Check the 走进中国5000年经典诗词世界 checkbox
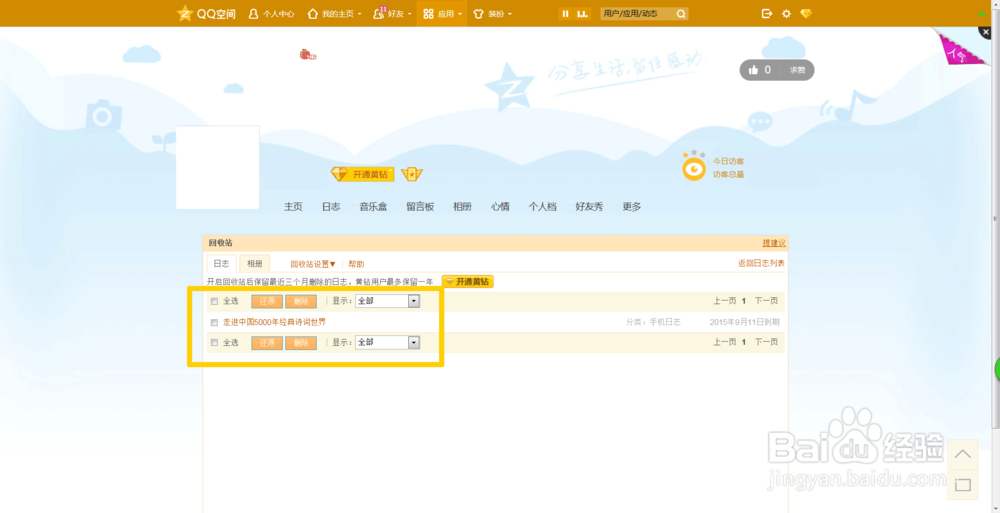The height and width of the screenshot is (513, 1000). 214,322
